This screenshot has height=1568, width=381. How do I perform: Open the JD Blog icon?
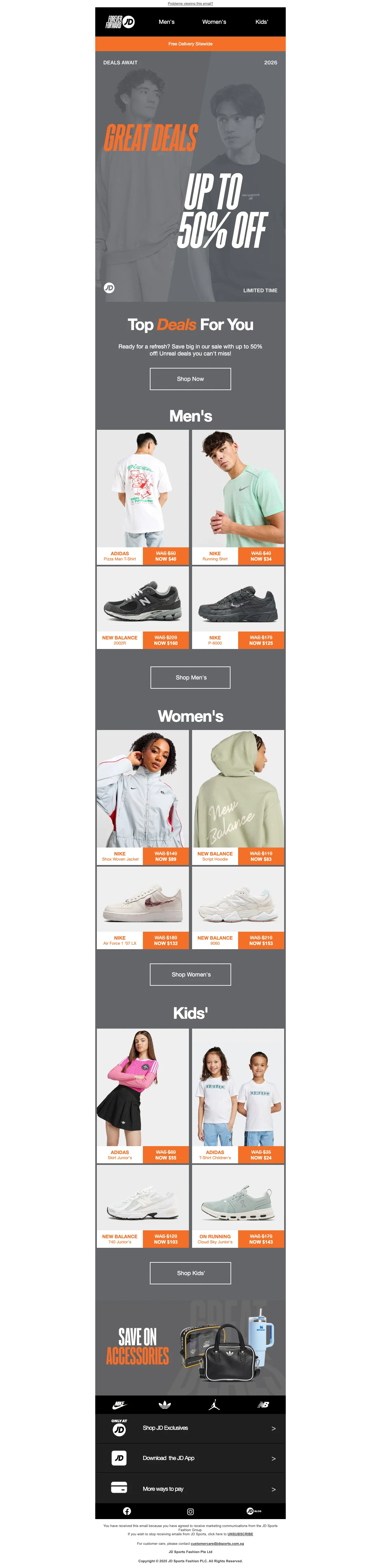pos(254,1511)
